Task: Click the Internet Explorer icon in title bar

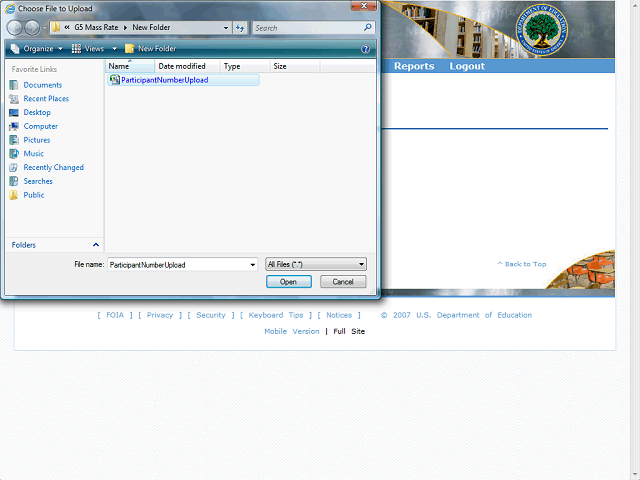Action: [10, 8]
